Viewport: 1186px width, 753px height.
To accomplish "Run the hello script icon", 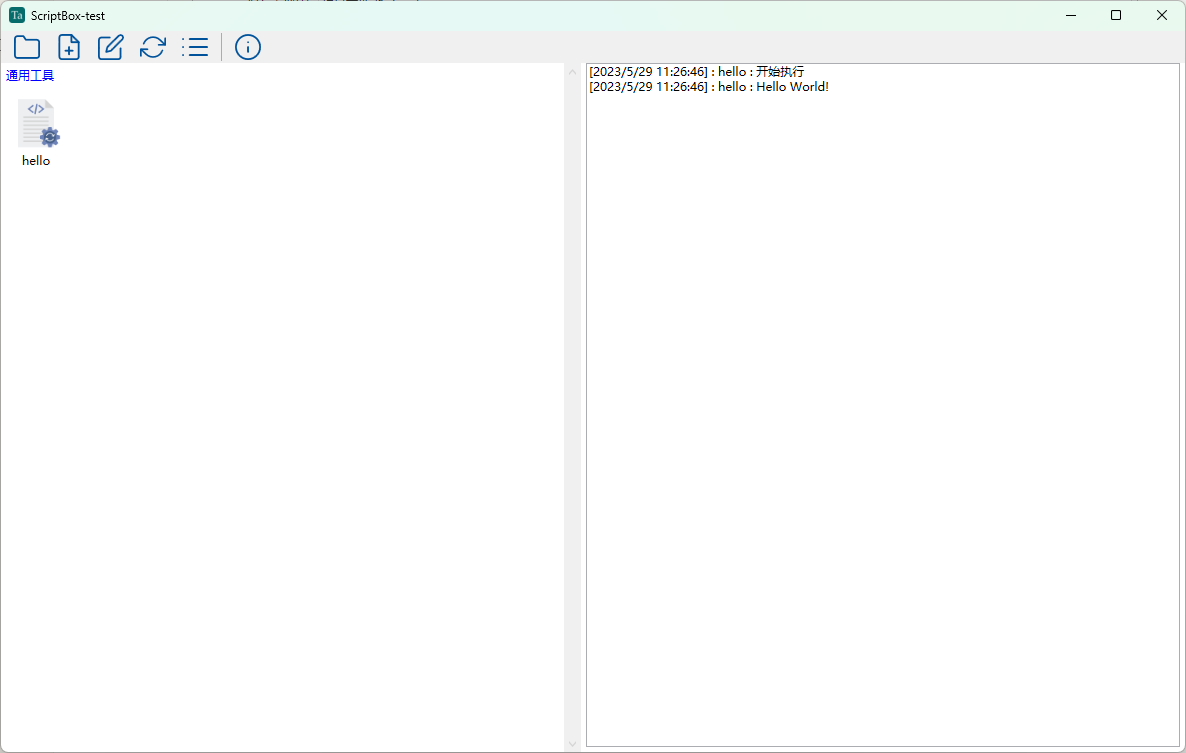I will pos(37,124).
